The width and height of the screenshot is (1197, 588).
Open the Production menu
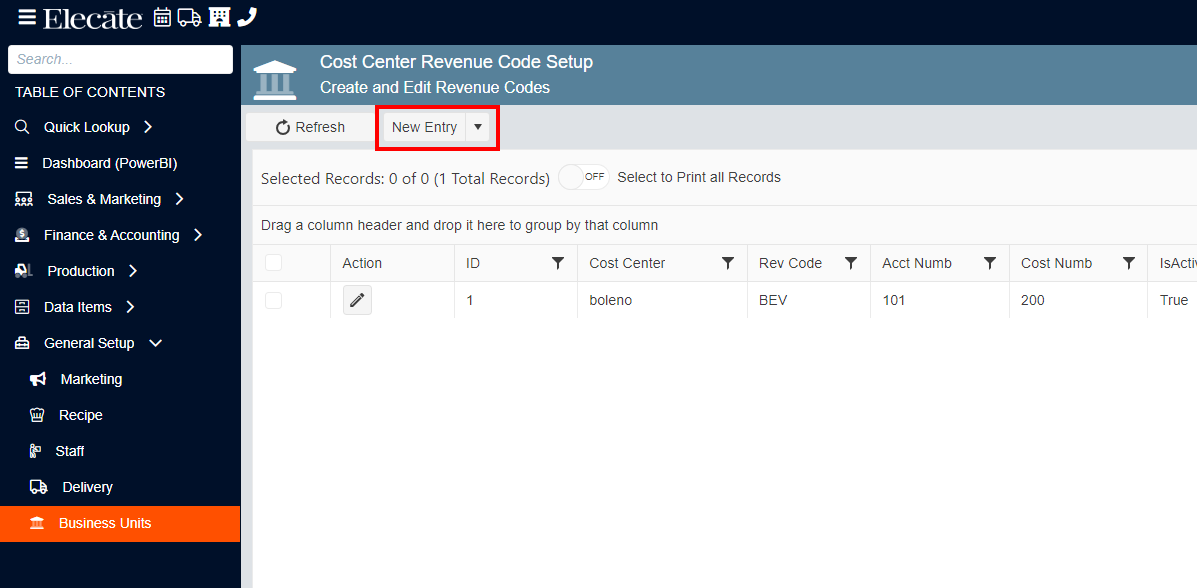coord(81,271)
